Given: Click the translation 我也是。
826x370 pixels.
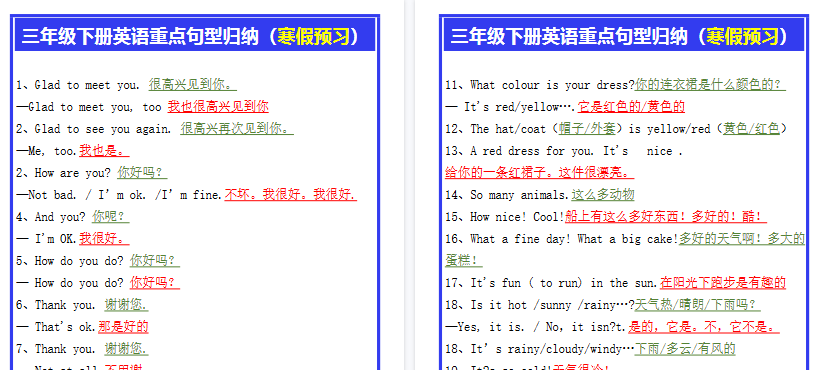Looking at the screenshot, I should pyautogui.click(x=104, y=151).
